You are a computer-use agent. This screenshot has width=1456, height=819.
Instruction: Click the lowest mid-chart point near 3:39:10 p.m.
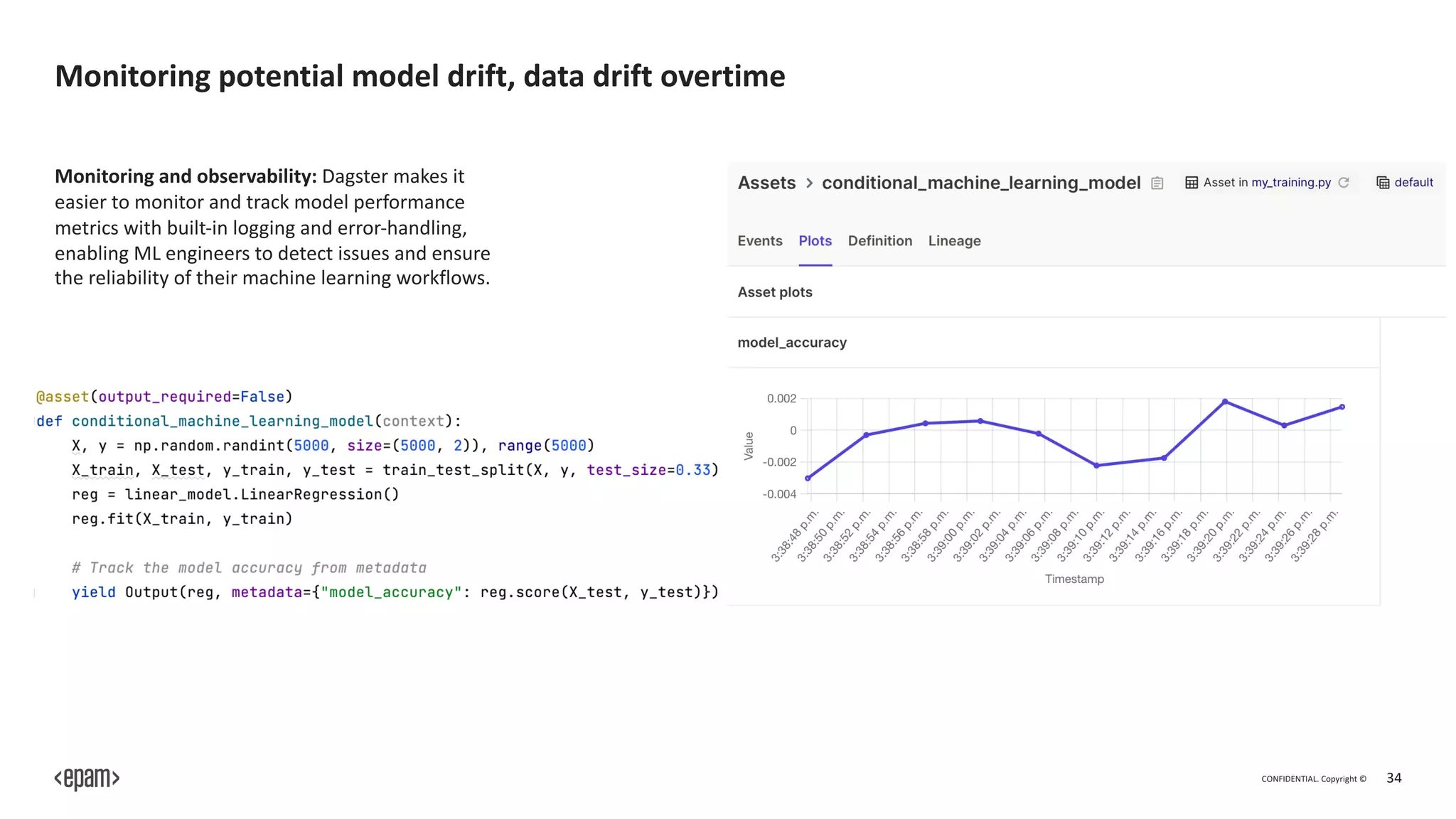coord(1096,466)
